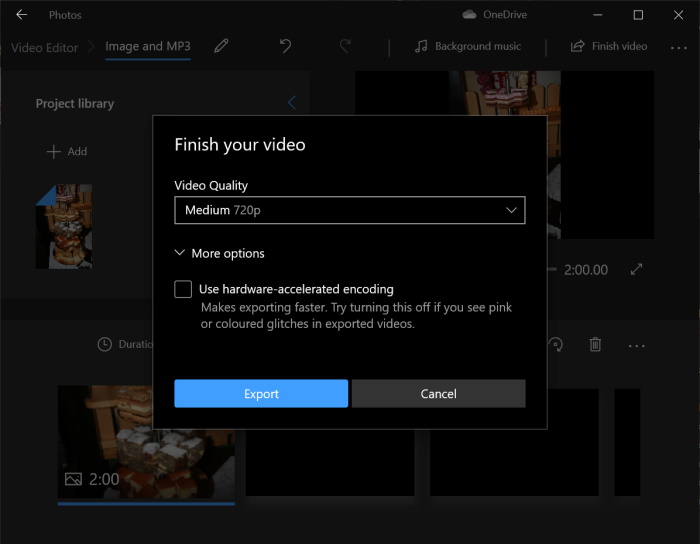Click the Undo arrow icon

click(x=285, y=46)
